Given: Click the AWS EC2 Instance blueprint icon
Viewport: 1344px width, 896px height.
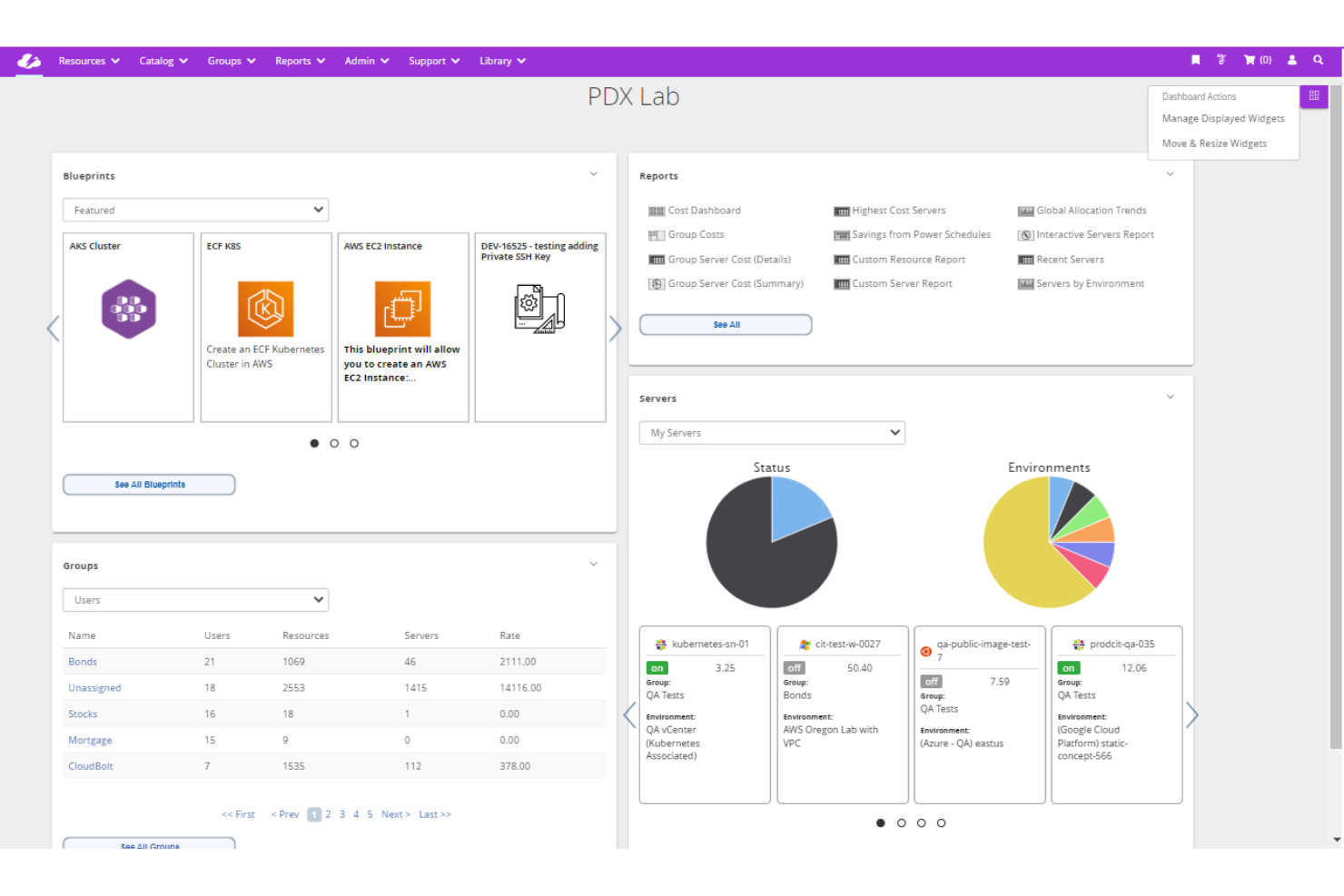Looking at the screenshot, I should pos(402,307).
